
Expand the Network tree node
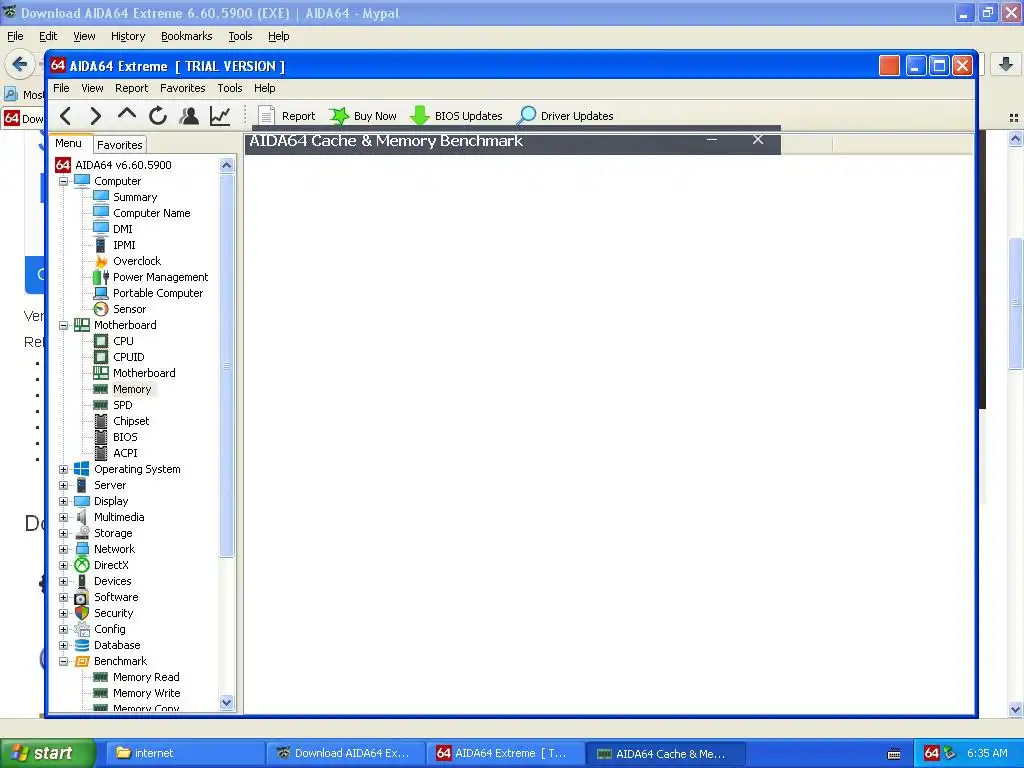point(63,549)
